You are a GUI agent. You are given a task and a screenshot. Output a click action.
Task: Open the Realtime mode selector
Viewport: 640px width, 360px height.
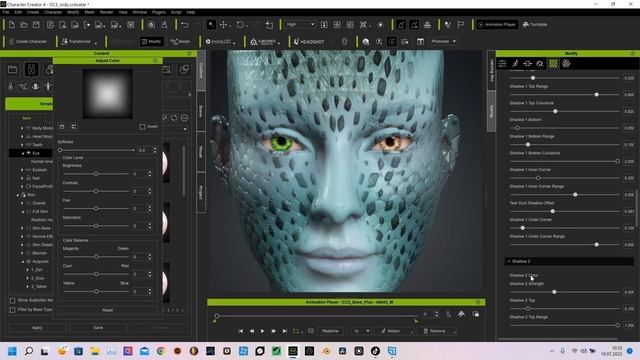point(330,331)
